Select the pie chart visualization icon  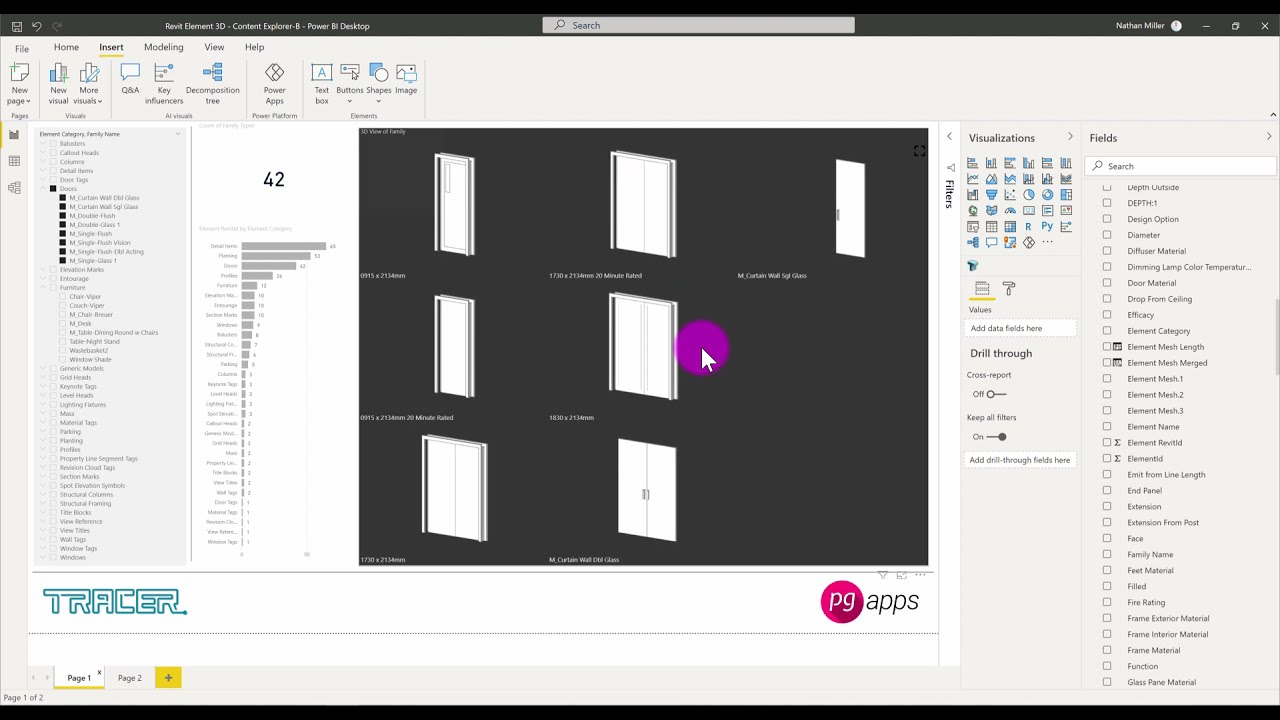point(1028,195)
